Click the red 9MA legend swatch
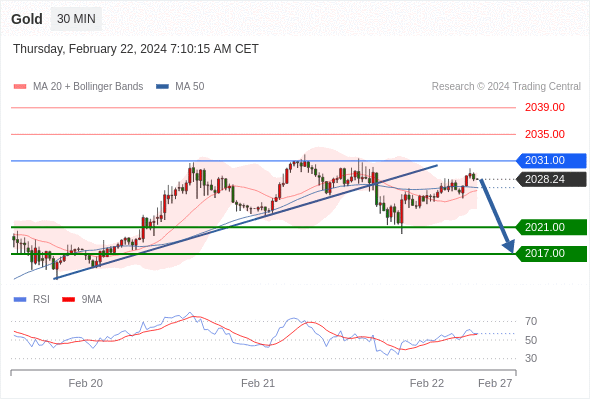This screenshot has width=590, height=400. tap(68, 300)
